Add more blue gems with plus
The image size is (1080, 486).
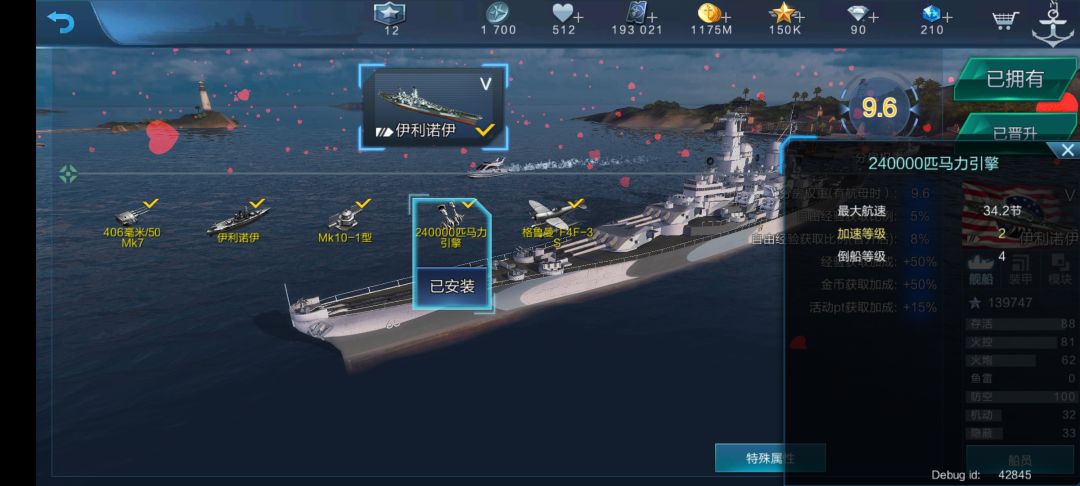point(946,16)
